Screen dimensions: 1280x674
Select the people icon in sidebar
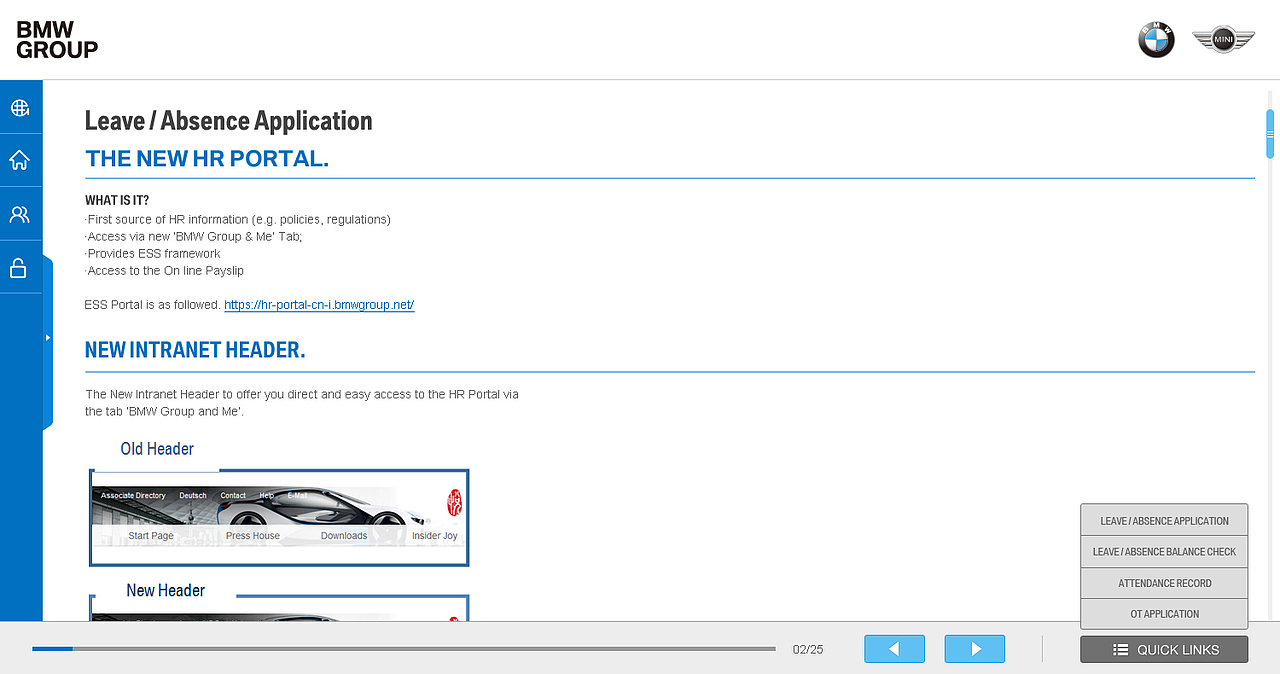point(20,214)
